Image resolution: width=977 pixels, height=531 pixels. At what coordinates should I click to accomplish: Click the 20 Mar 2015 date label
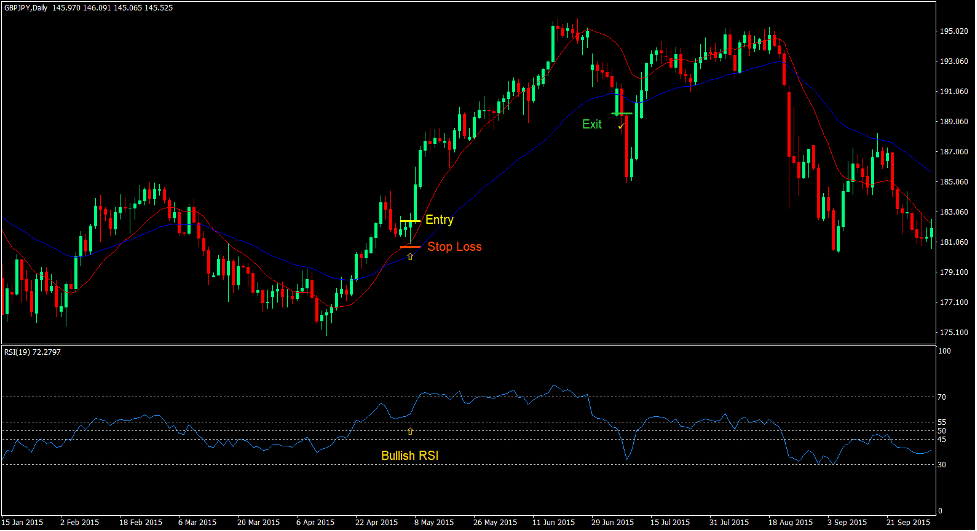[x=259, y=522]
